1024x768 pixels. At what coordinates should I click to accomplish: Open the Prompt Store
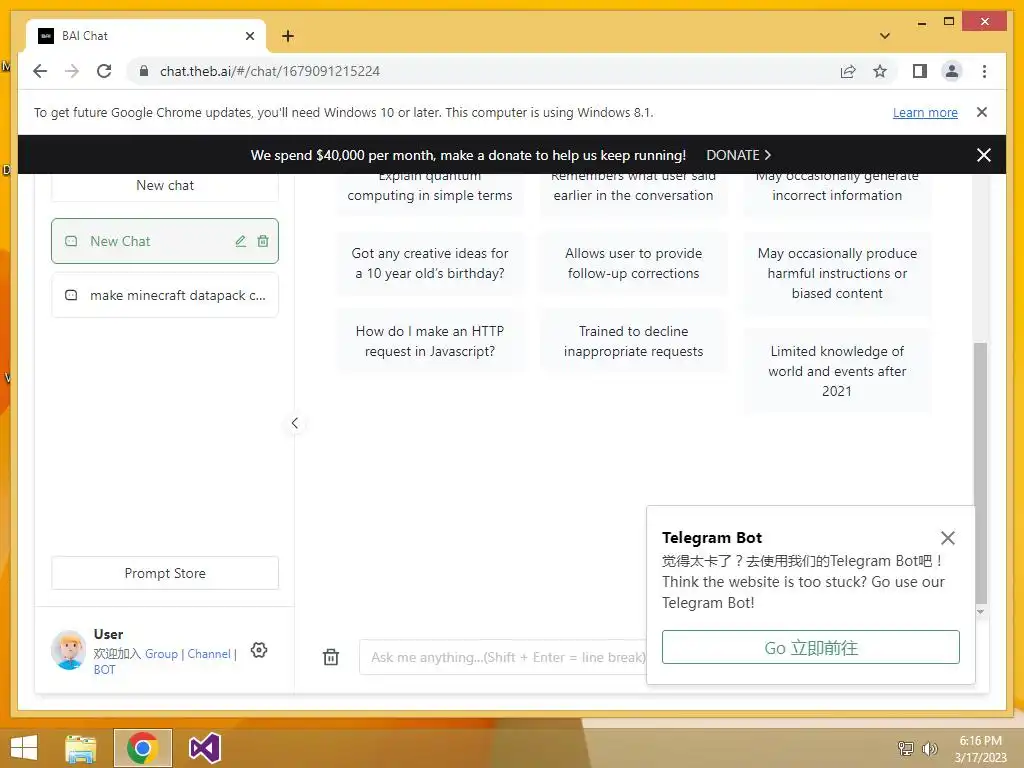click(x=165, y=573)
